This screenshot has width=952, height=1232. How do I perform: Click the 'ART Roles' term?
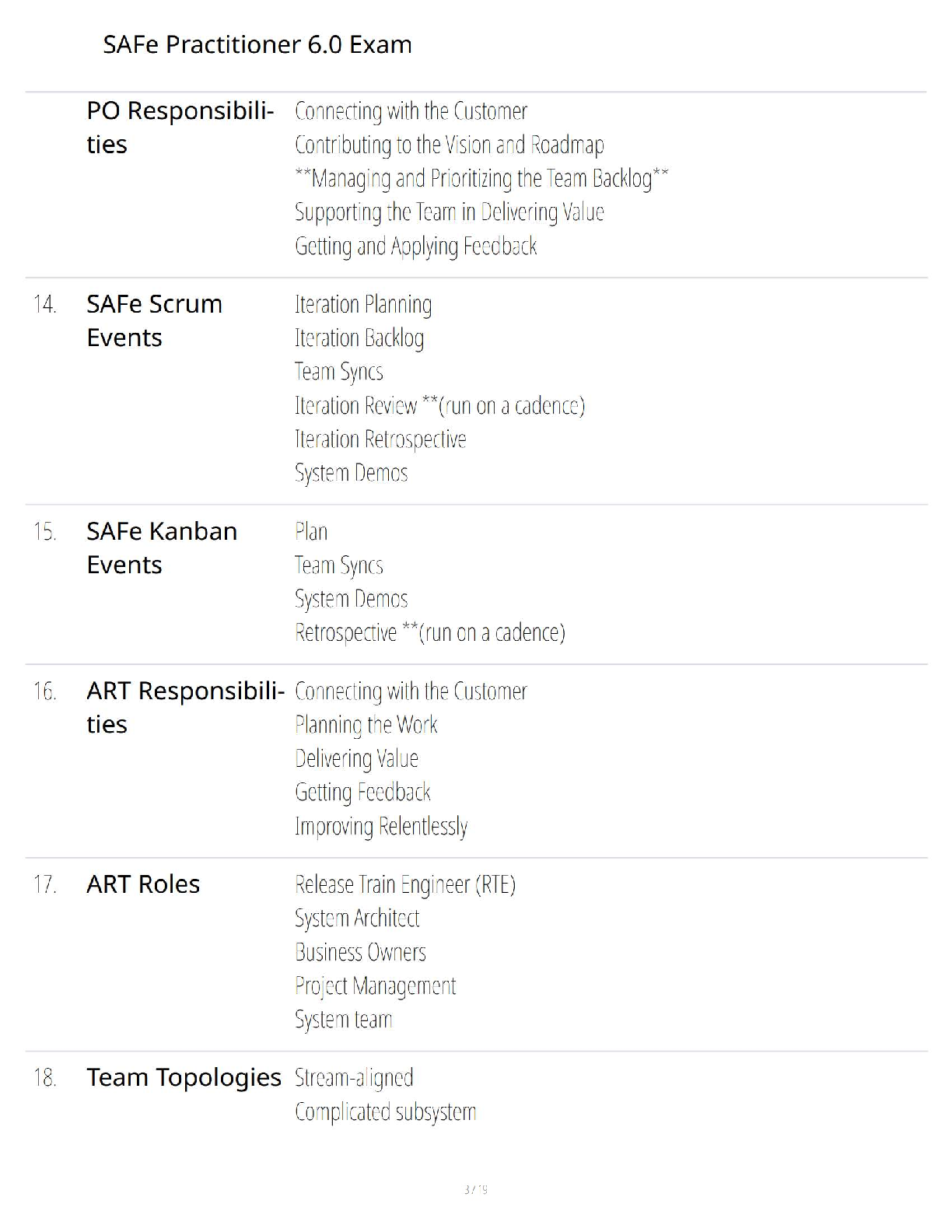(x=143, y=884)
